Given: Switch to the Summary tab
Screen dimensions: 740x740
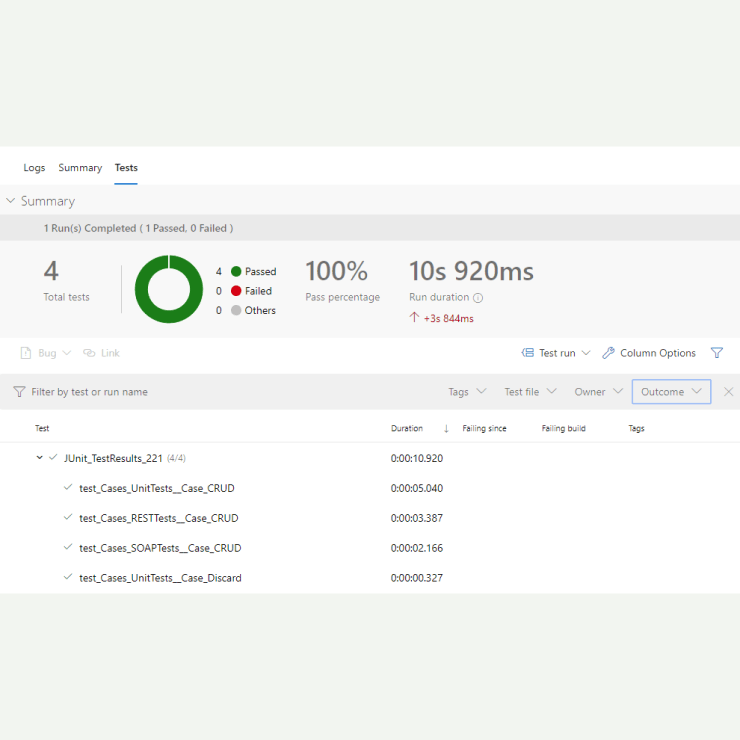Looking at the screenshot, I should (x=80, y=168).
